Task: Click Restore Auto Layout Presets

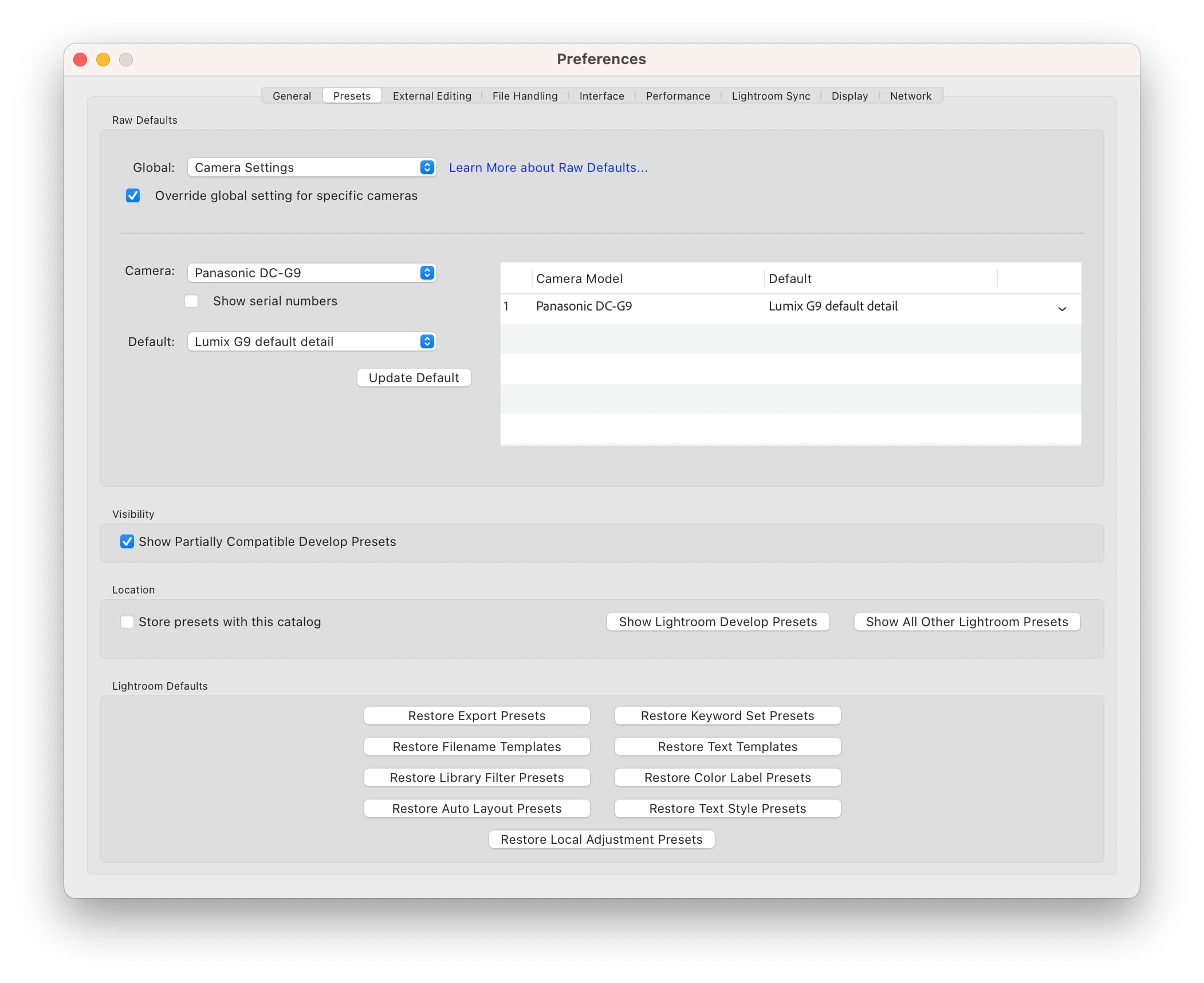Action: 477,808
